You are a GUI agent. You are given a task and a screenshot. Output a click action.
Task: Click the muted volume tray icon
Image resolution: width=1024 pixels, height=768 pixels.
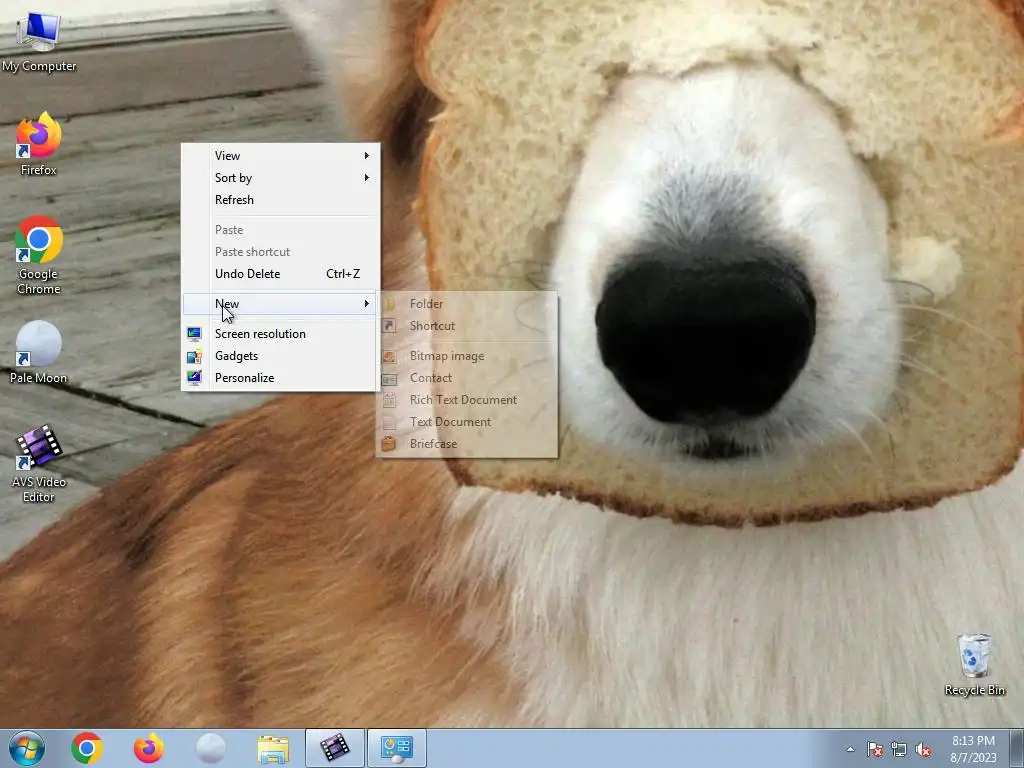pyautogui.click(x=923, y=749)
